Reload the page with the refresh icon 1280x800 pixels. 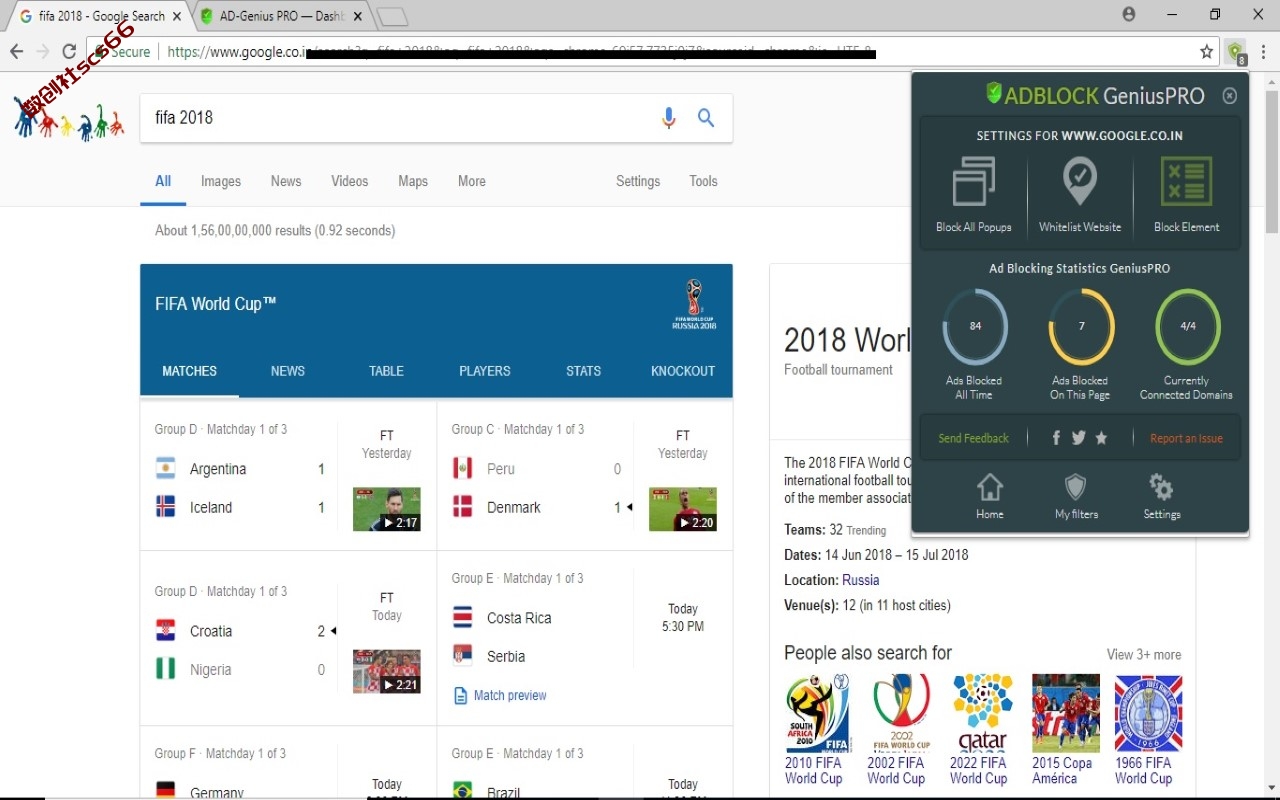(69, 52)
